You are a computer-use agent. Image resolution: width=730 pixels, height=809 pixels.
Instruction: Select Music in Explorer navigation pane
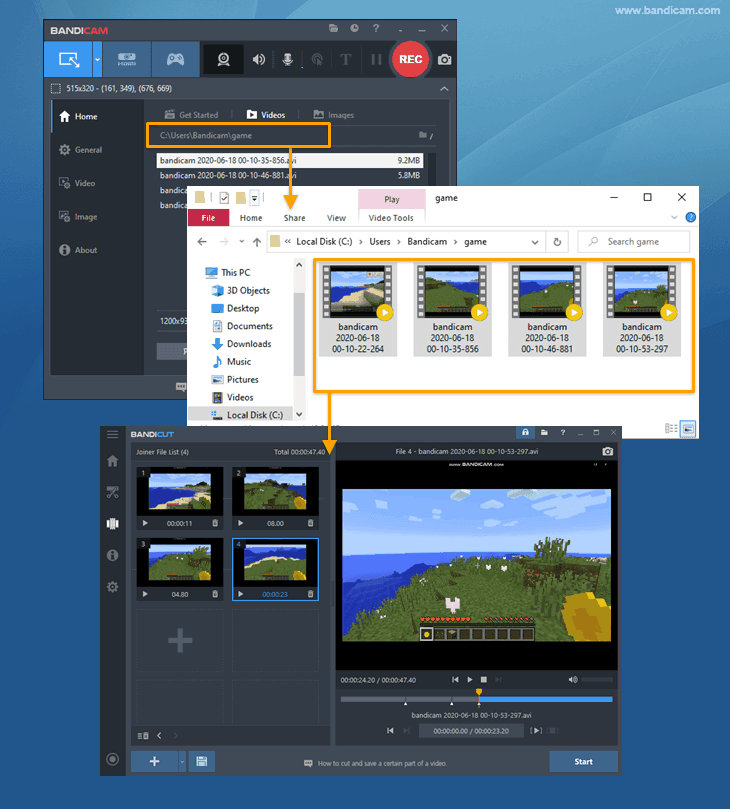tap(231, 362)
